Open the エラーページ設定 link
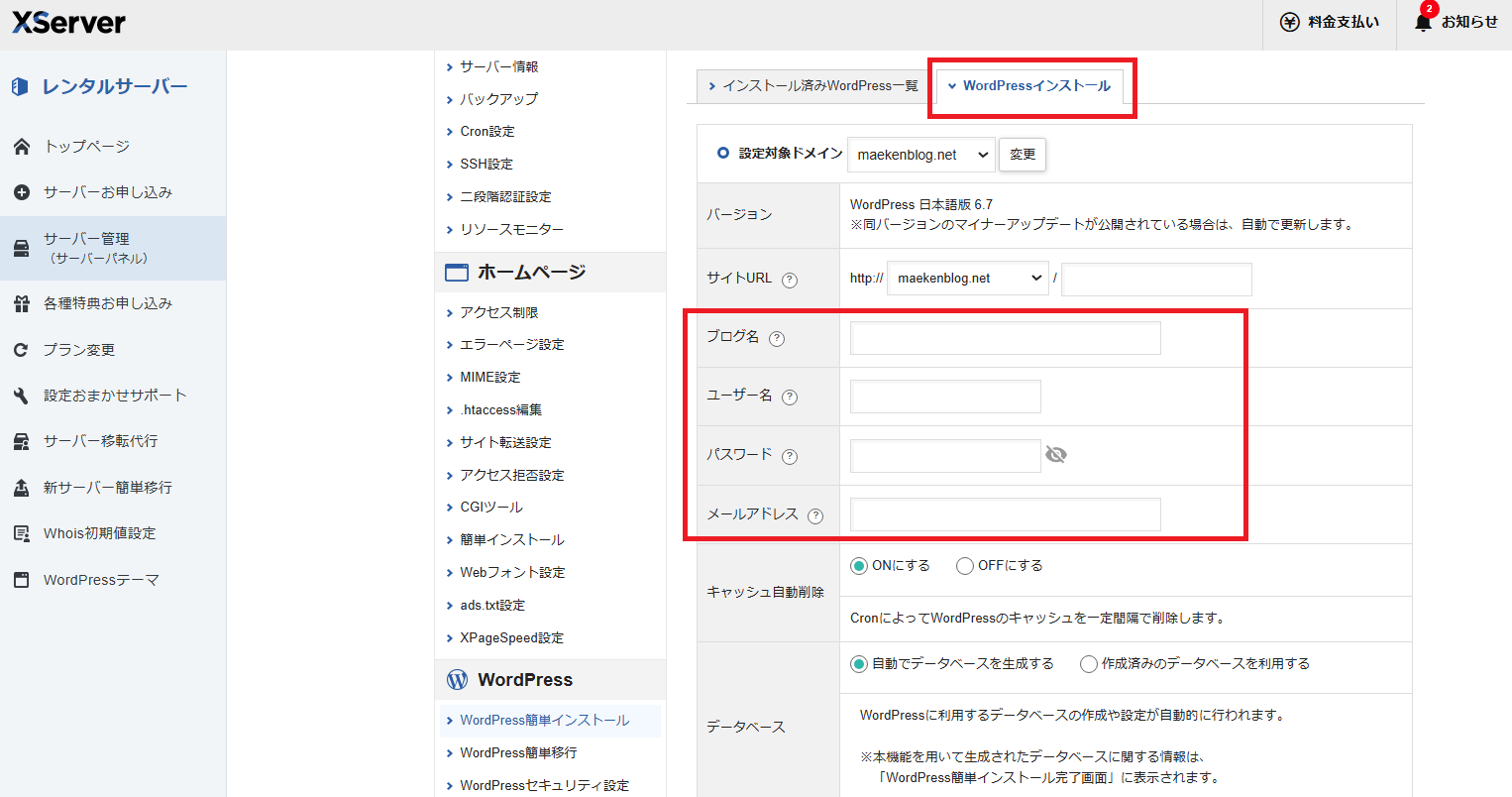 512,345
